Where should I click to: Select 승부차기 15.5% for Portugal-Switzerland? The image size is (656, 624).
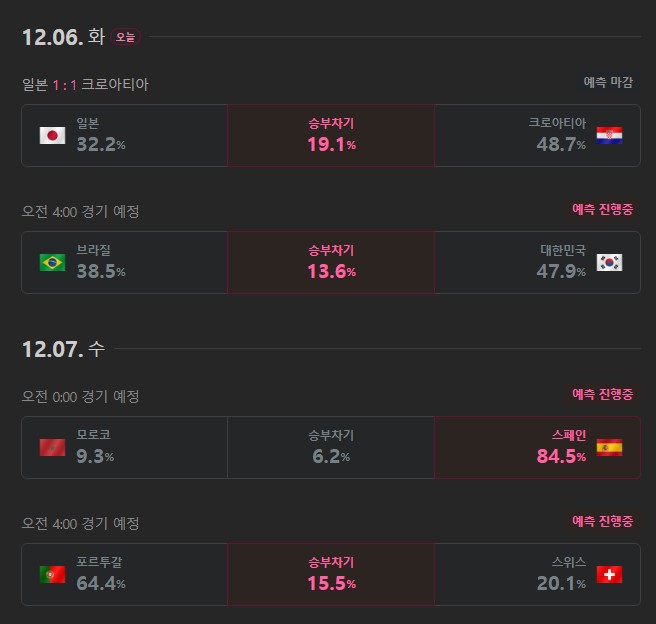tap(331, 575)
